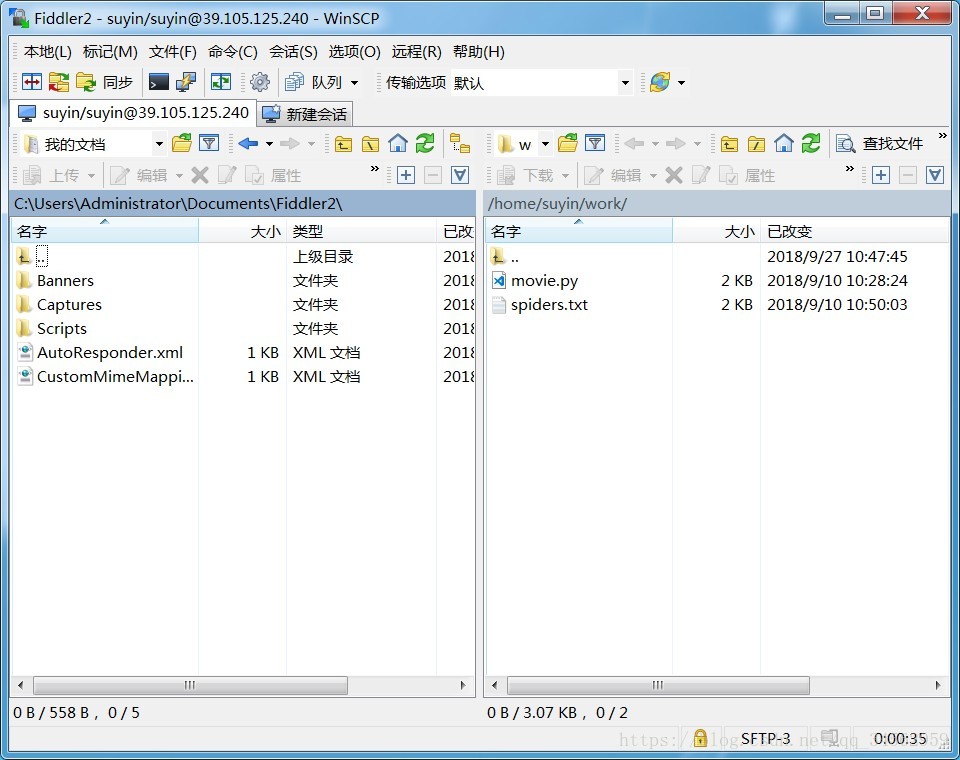This screenshot has height=760, width=960.
Task: Go to remote home directory icon
Action: point(784,143)
